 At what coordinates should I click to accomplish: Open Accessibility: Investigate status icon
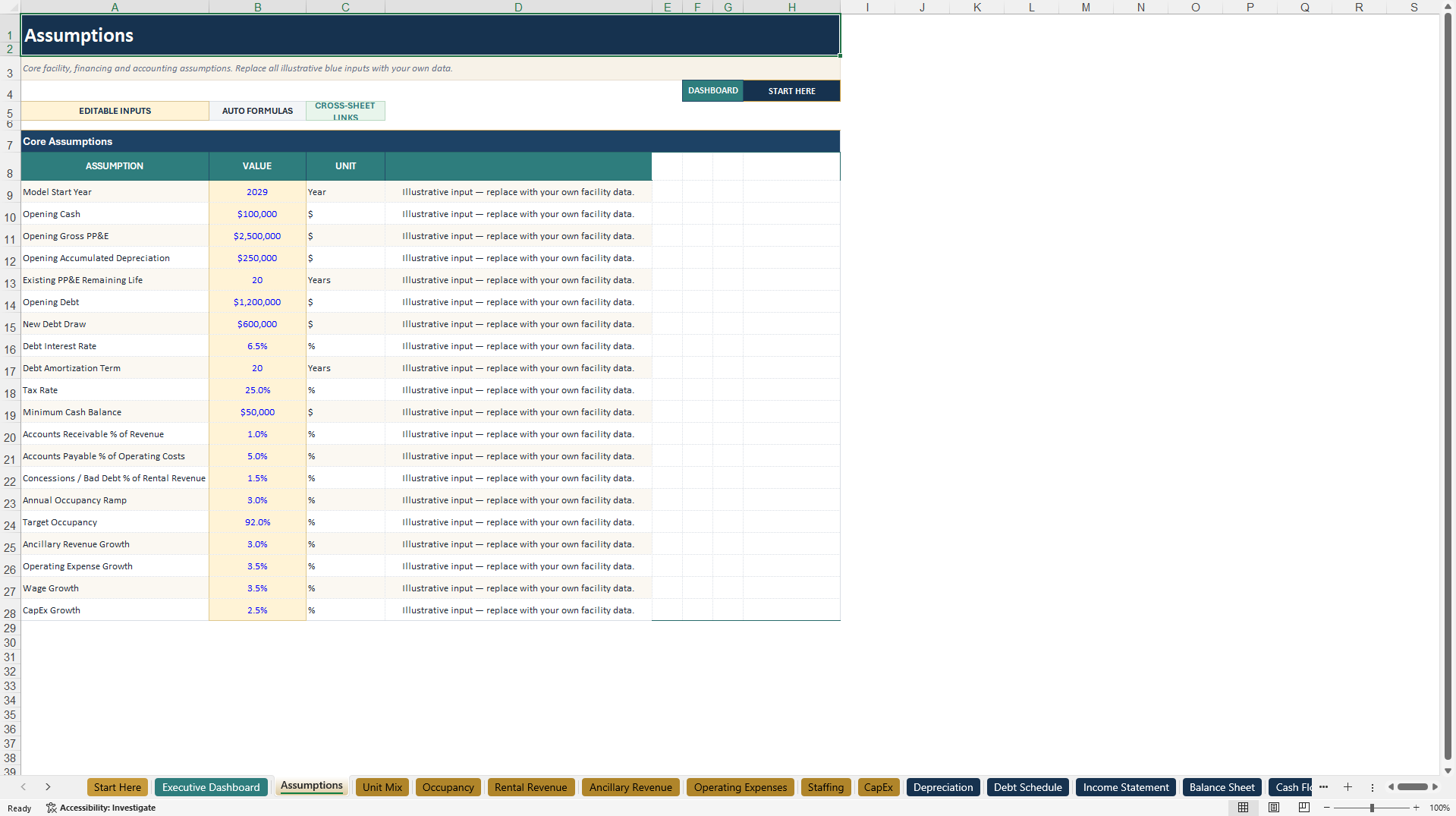tap(101, 808)
